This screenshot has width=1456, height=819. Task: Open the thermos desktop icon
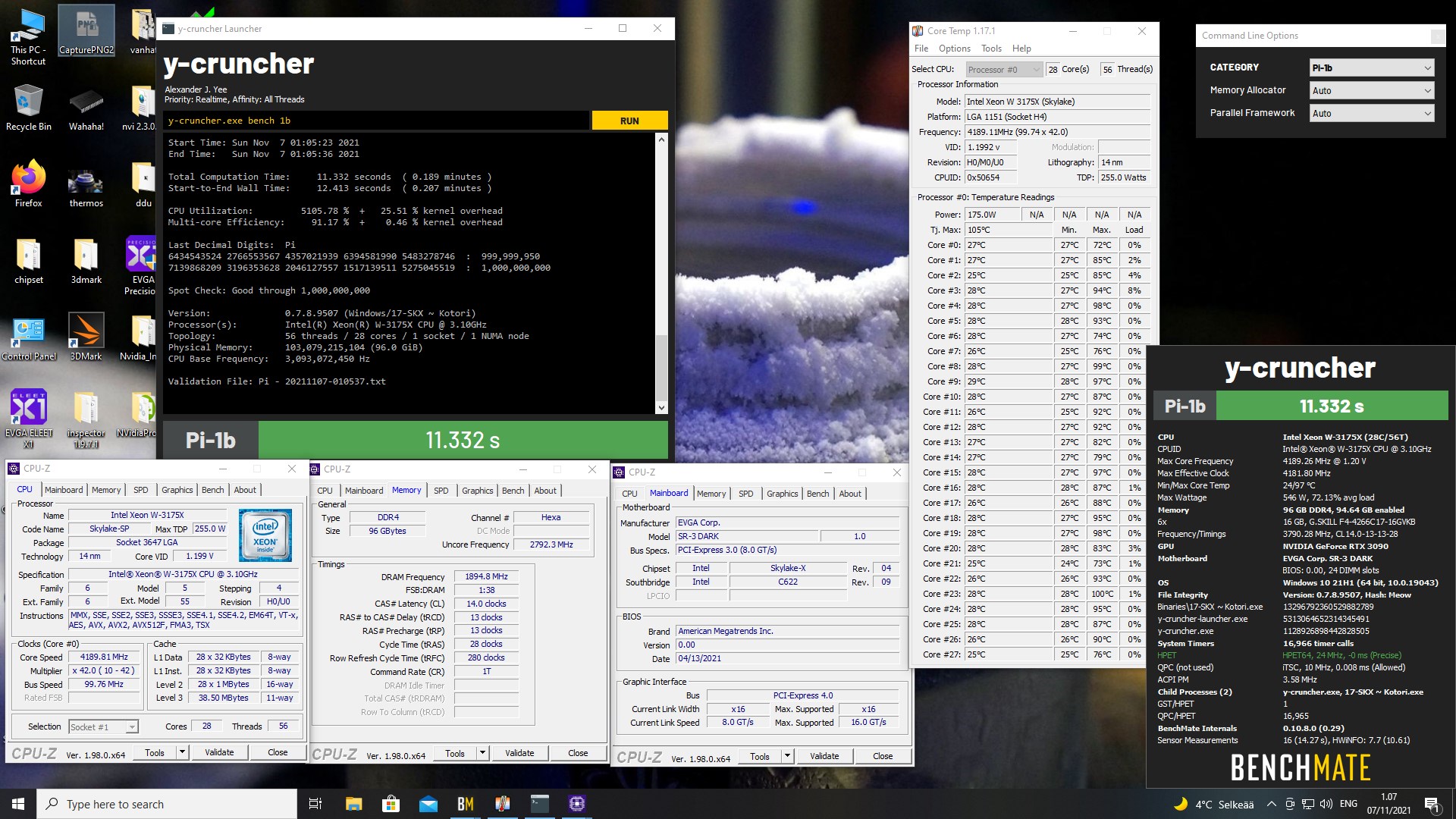click(86, 183)
